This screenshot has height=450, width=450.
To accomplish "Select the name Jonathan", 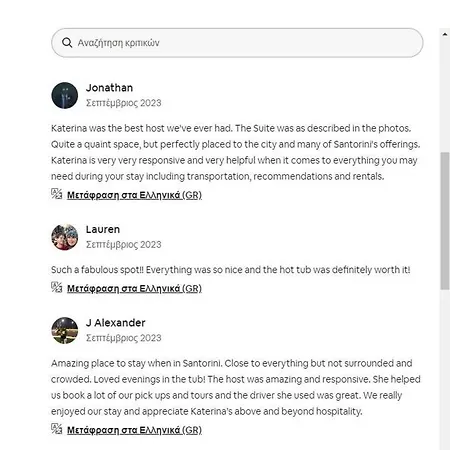I will pos(109,88).
